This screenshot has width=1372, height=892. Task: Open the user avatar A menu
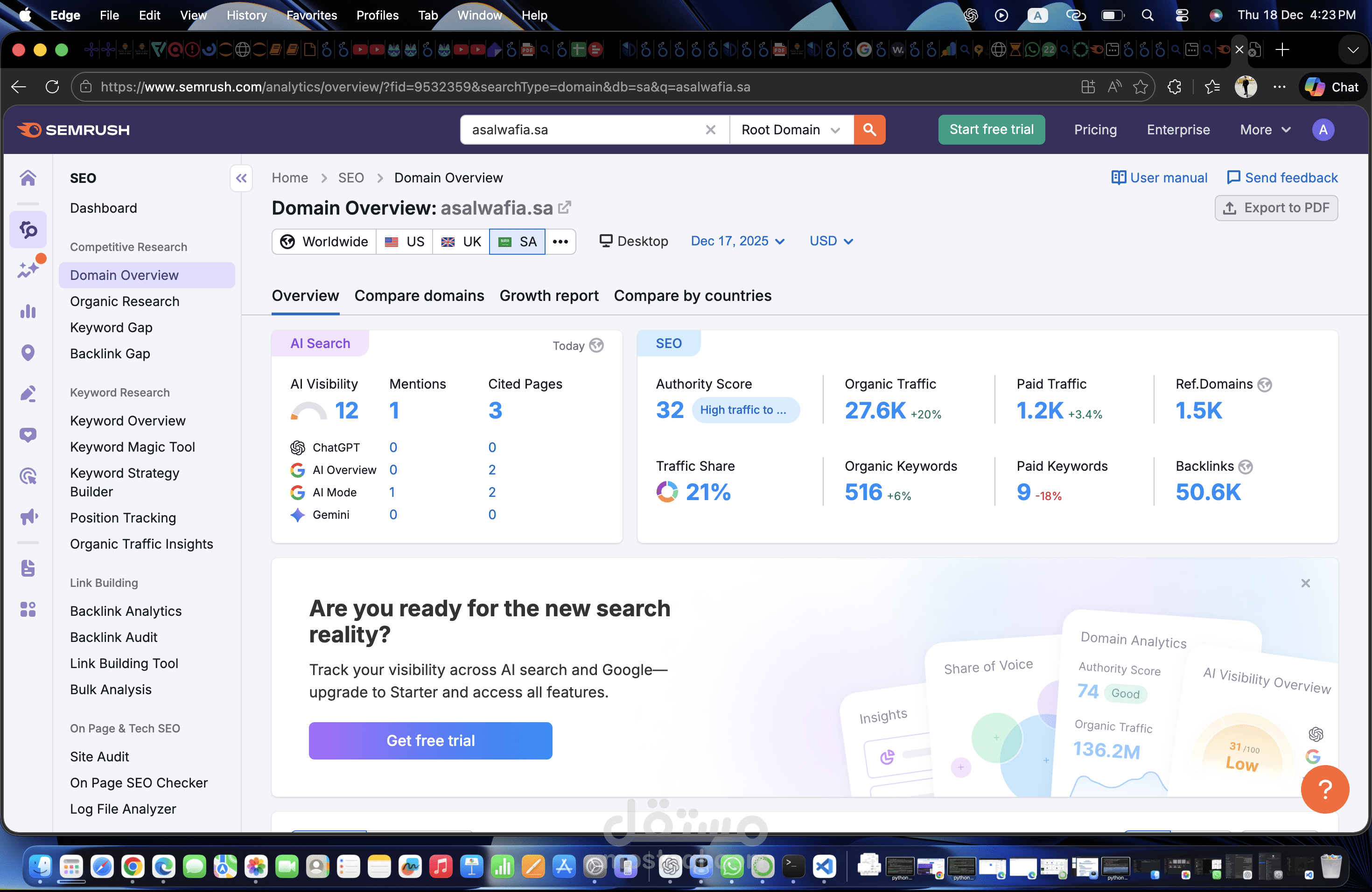point(1323,130)
